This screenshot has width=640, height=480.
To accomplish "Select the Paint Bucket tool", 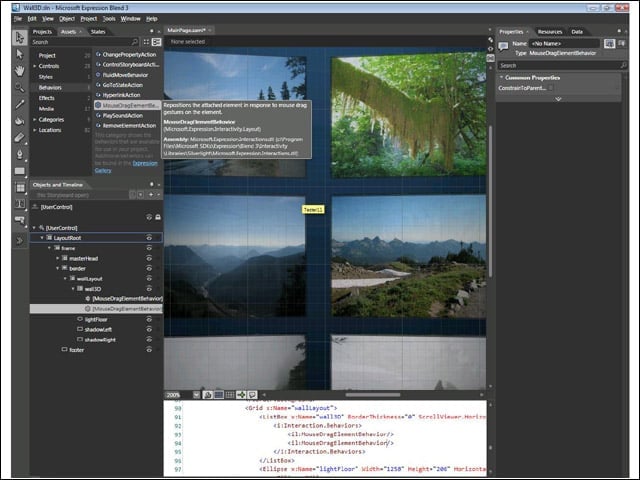I will (x=19, y=121).
